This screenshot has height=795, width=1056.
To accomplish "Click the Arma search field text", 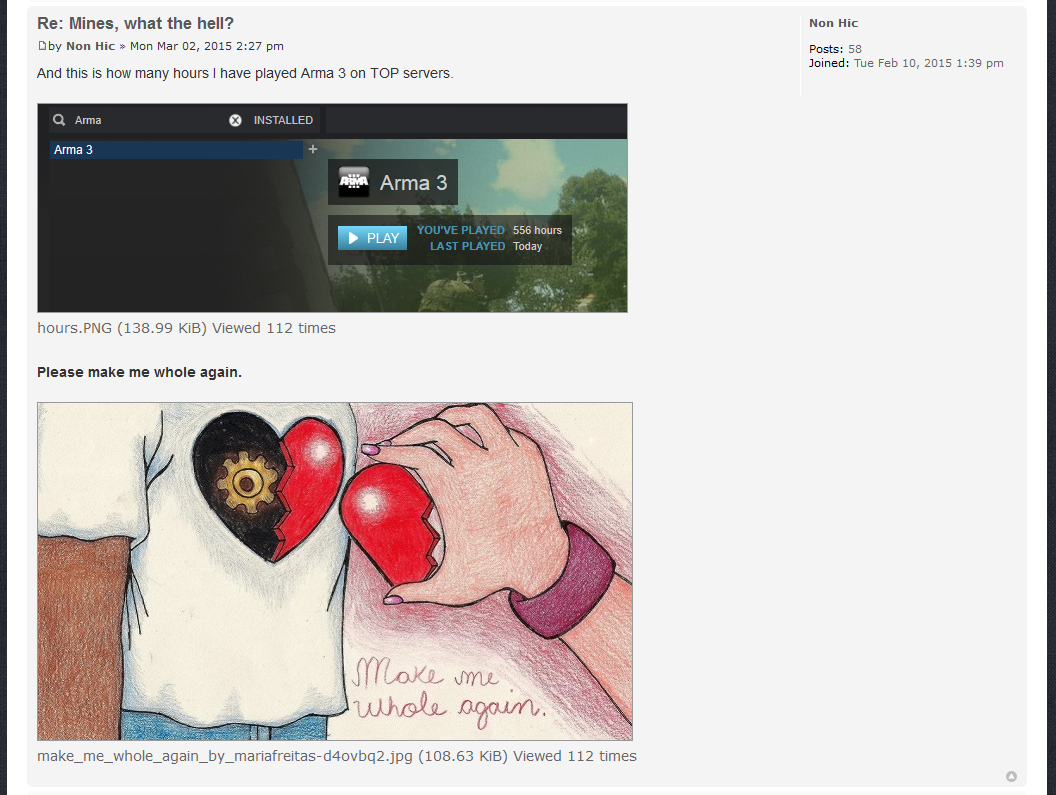I will click(x=88, y=120).
